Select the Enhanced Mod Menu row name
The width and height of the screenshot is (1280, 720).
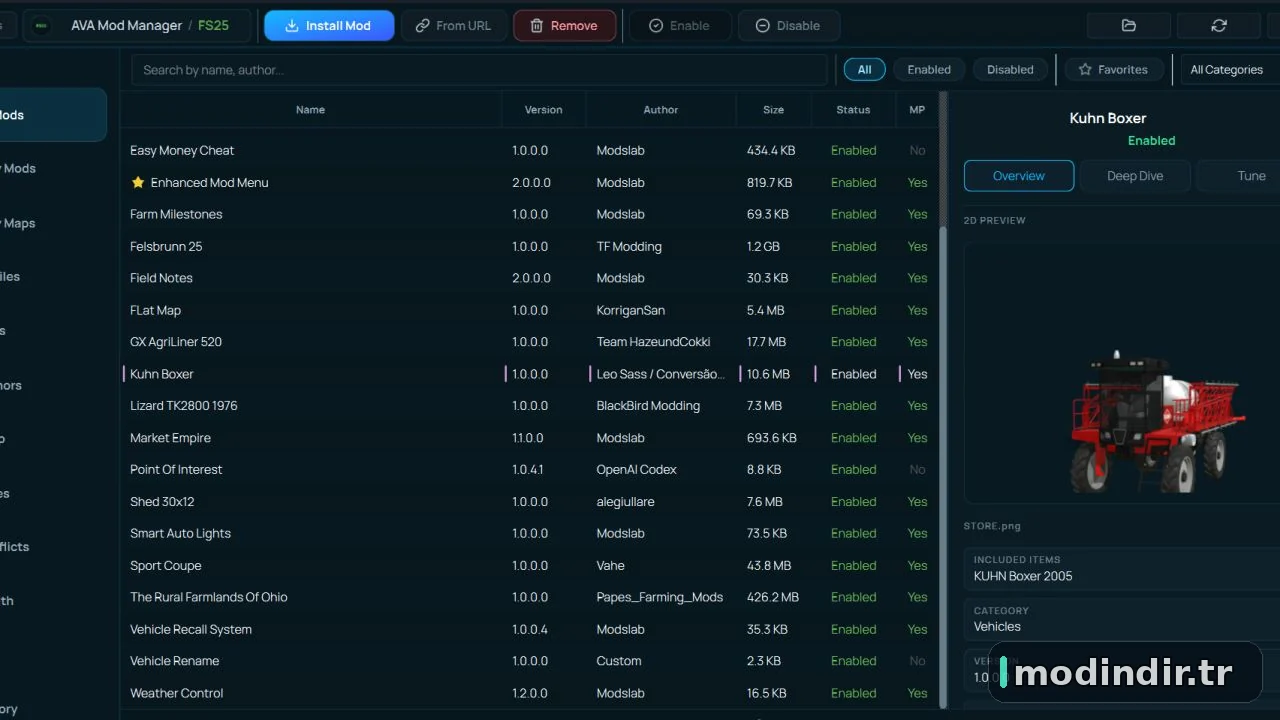tap(209, 183)
